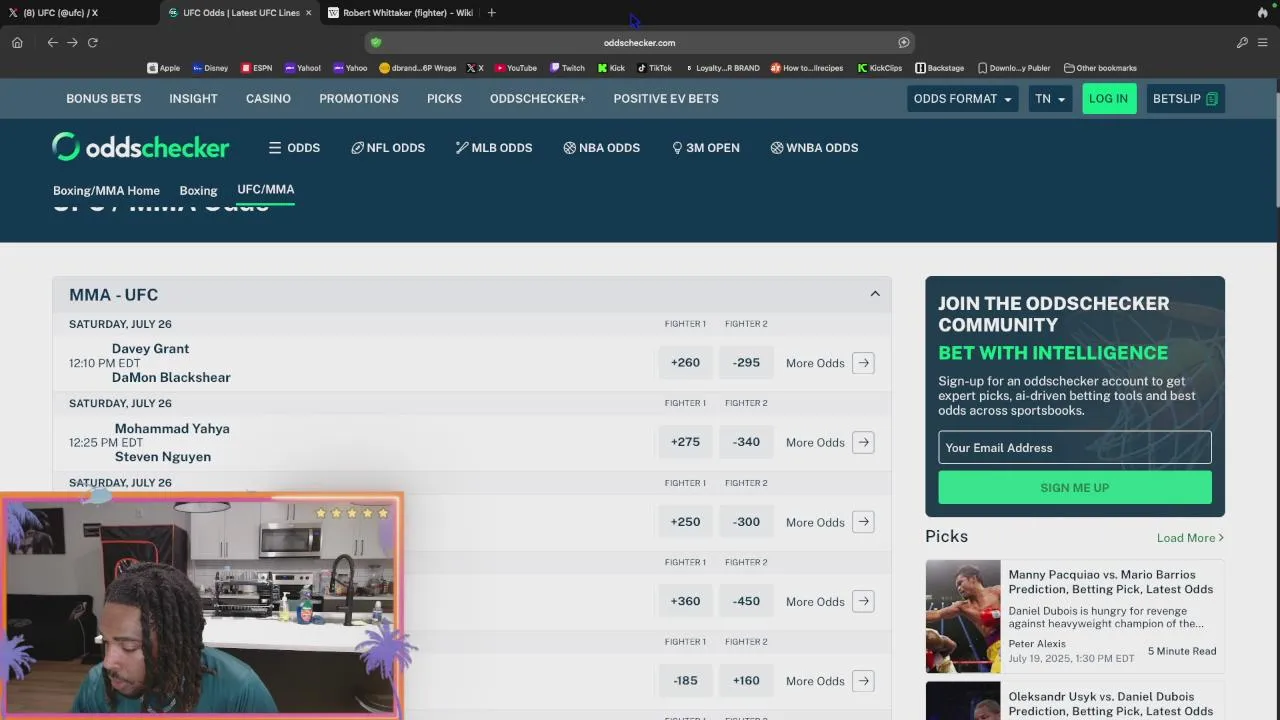Click the green shield icon in the address bar
1280x720 pixels.
click(x=376, y=42)
